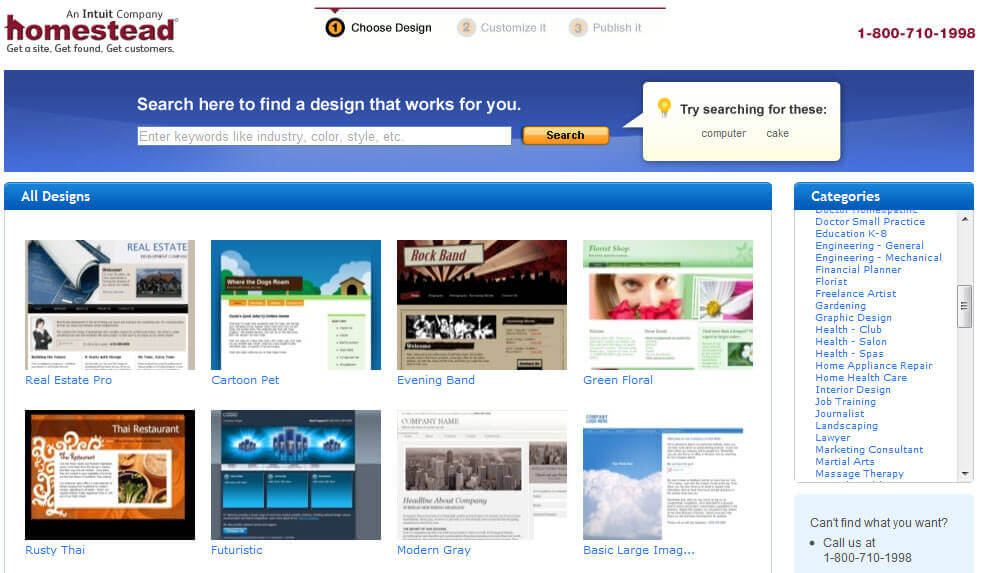Click the lightbulb suggestion icon
This screenshot has height=573, width=983.
pos(664,107)
